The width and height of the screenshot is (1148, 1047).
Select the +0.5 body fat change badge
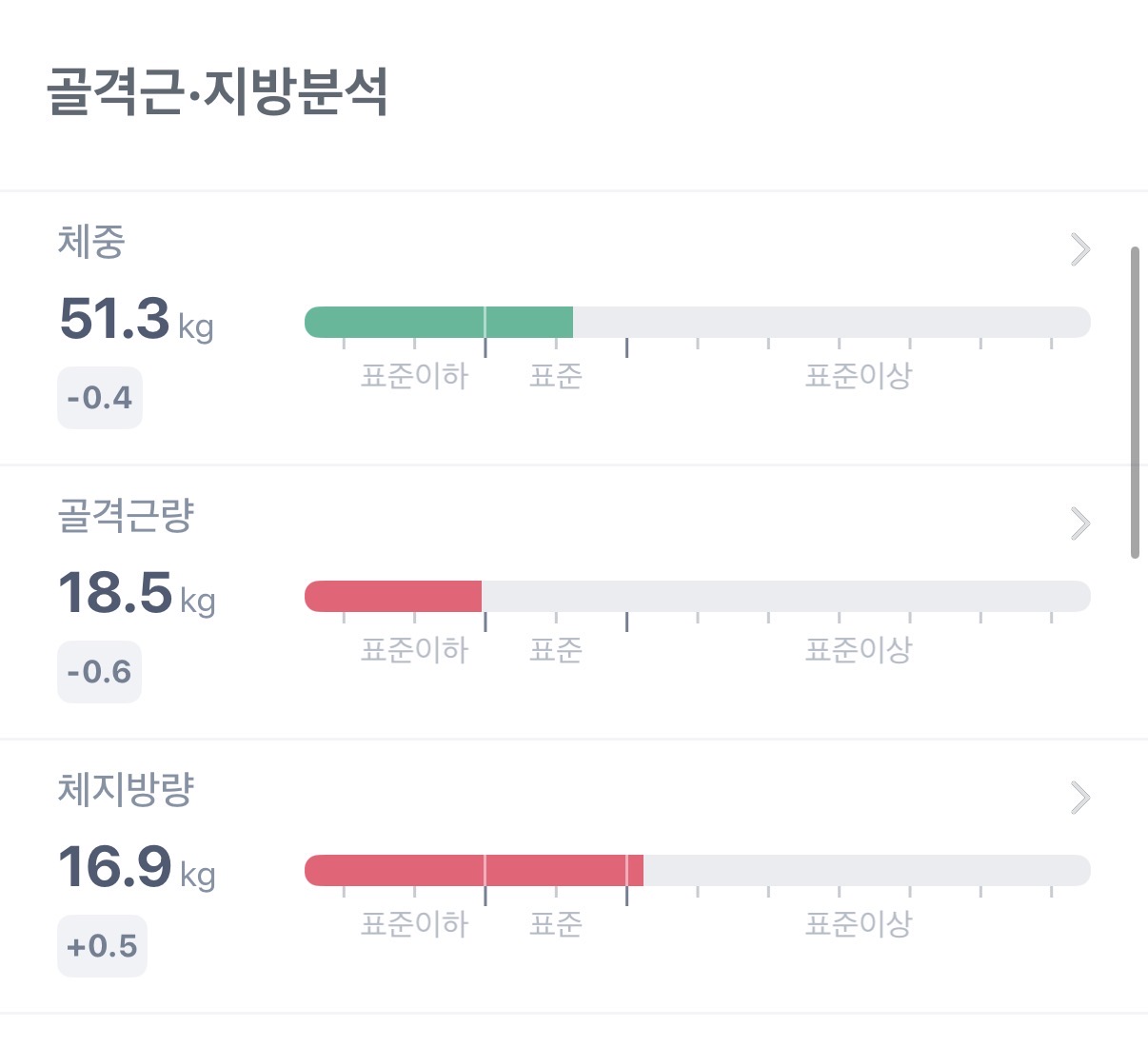tap(102, 946)
